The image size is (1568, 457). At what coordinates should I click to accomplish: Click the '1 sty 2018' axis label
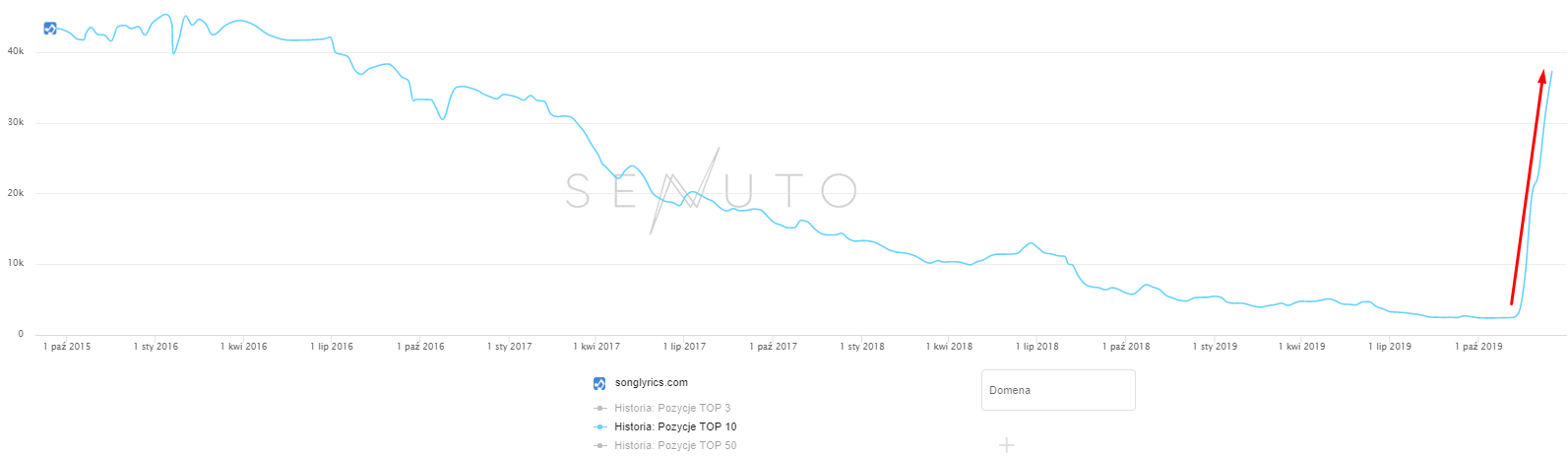point(862,347)
